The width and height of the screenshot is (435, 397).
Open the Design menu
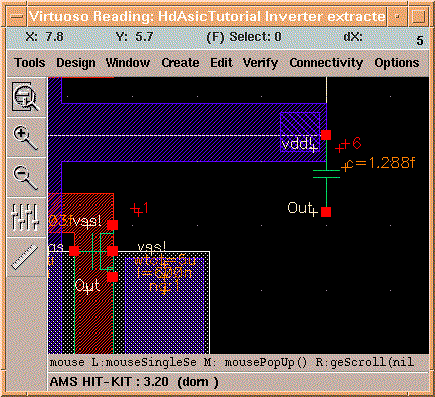click(76, 63)
